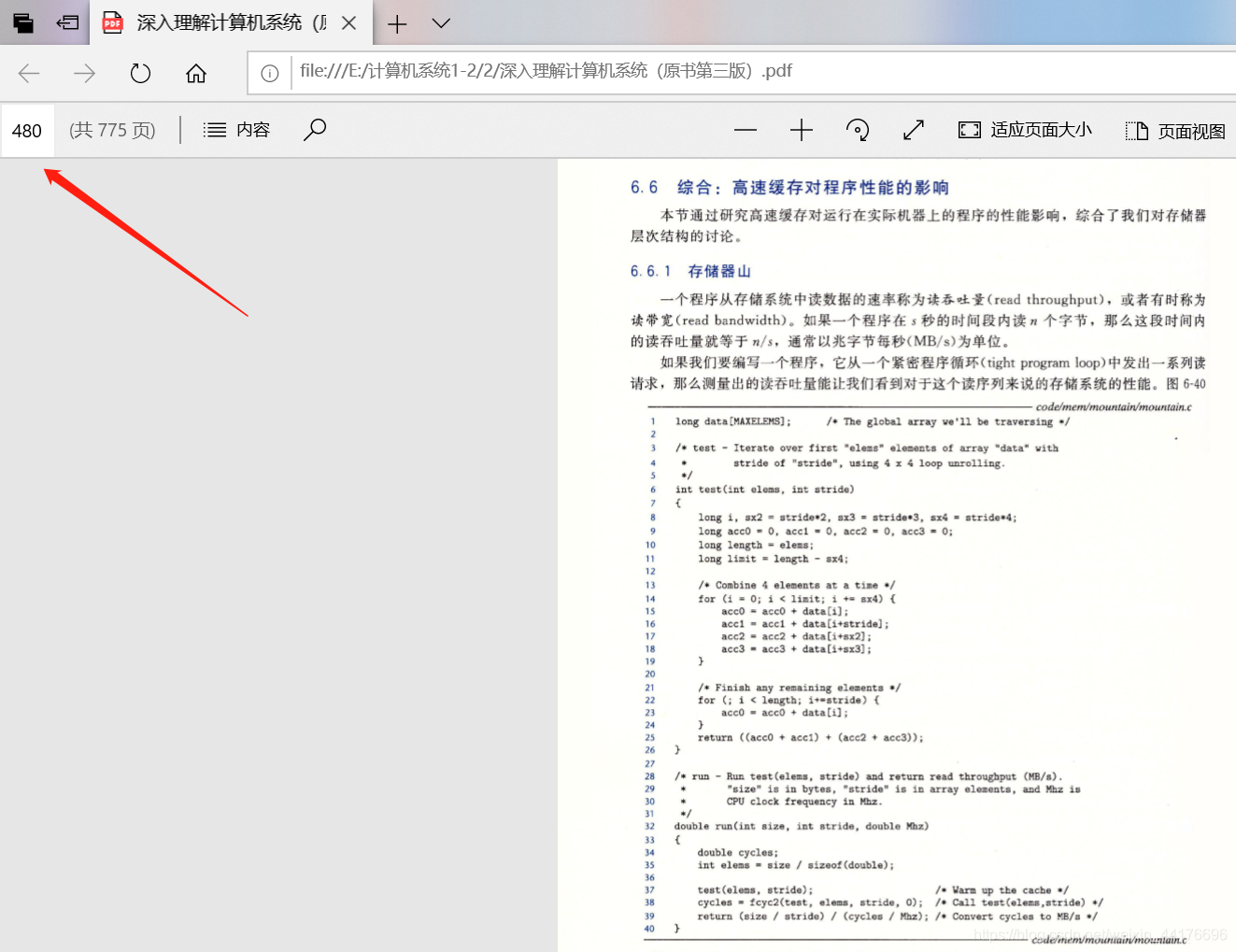Screen dimensions: 1236x952
Task: Click the set tabs aside icon
Action: coord(67,22)
